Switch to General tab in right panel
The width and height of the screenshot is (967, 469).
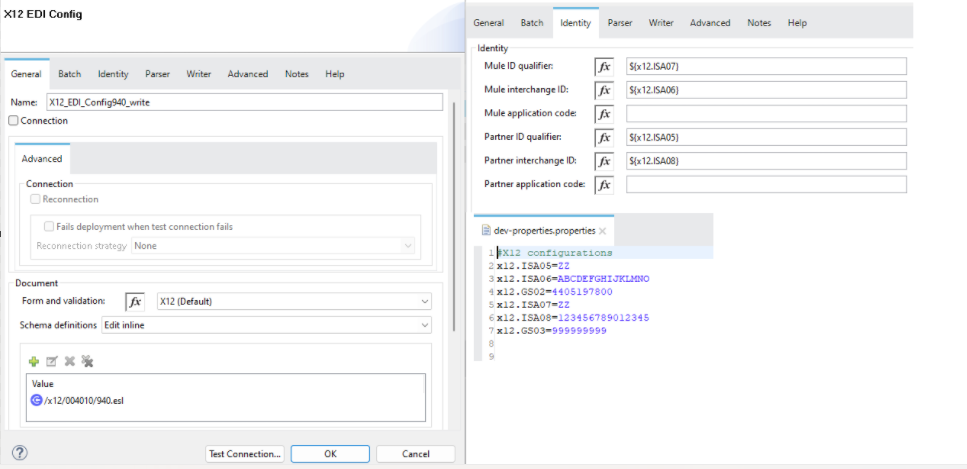[489, 23]
